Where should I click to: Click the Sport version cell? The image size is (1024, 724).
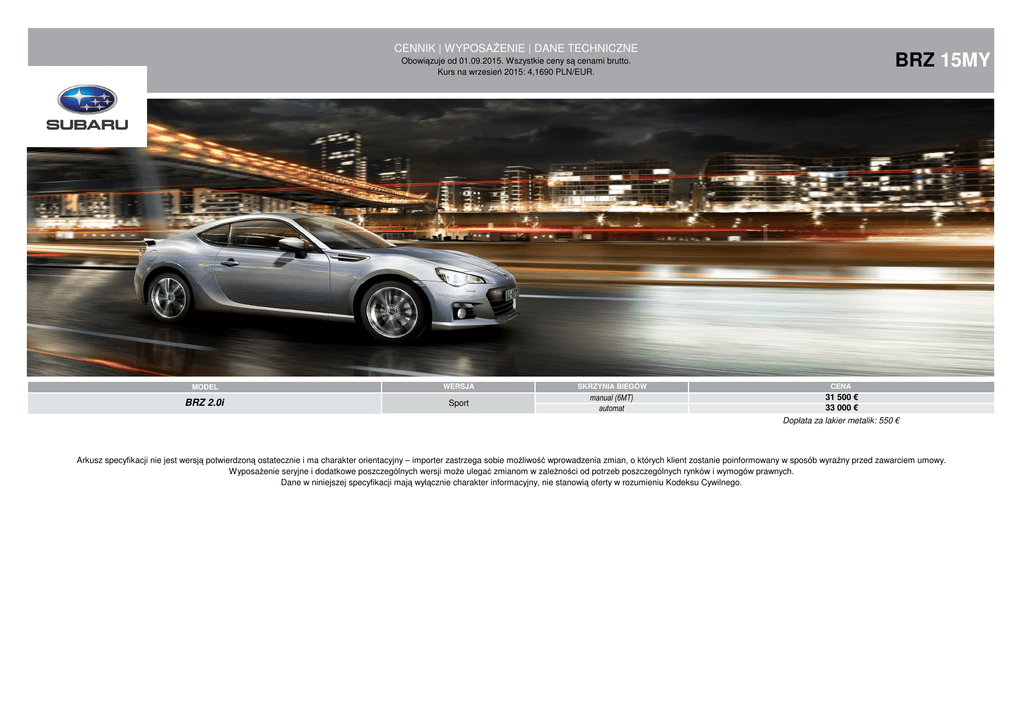[x=458, y=403]
